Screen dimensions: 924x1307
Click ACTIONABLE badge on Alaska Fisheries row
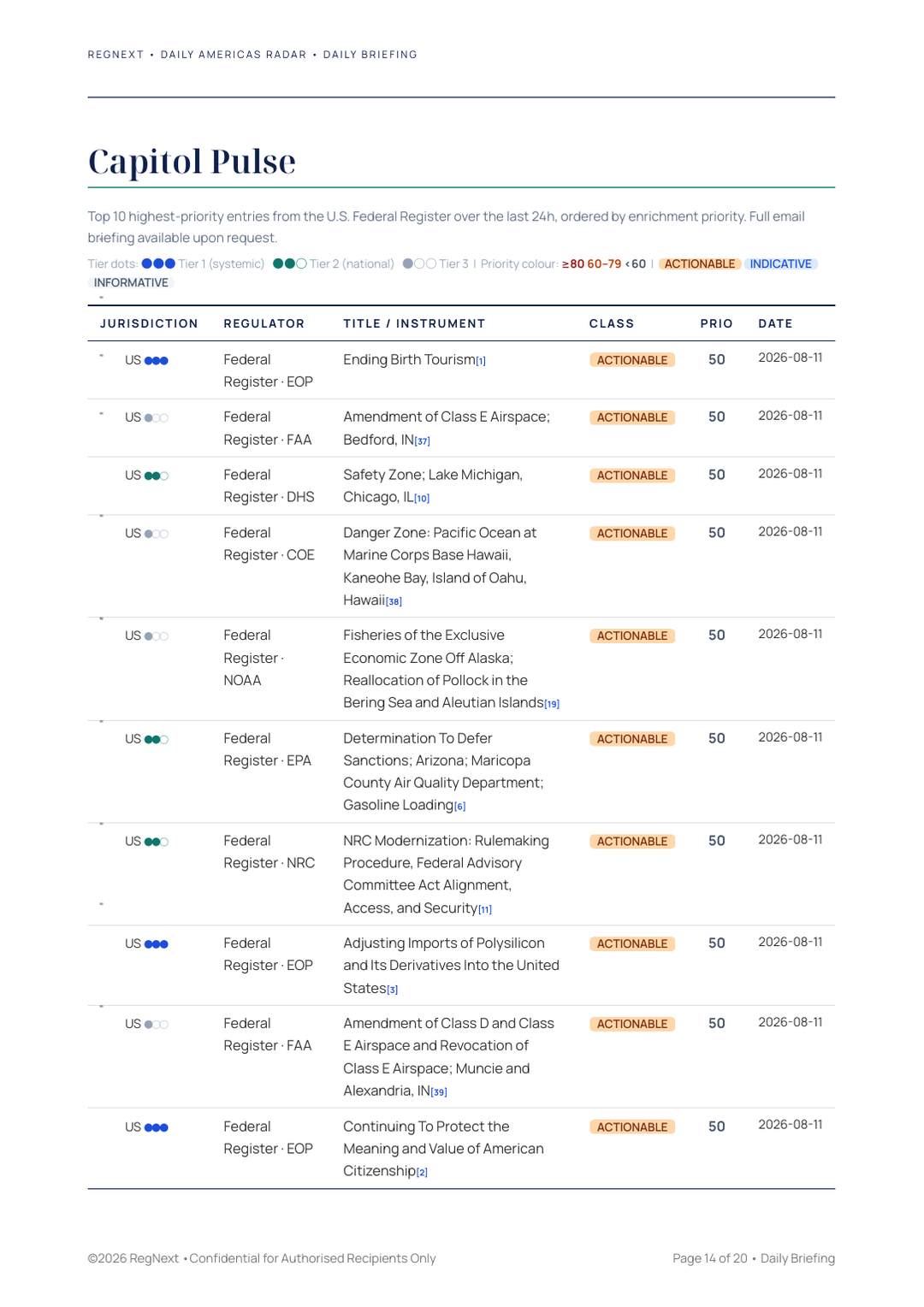(x=632, y=636)
